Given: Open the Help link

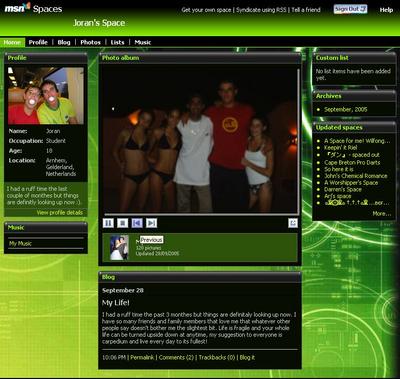Looking at the screenshot, I should tap(386, 10).
